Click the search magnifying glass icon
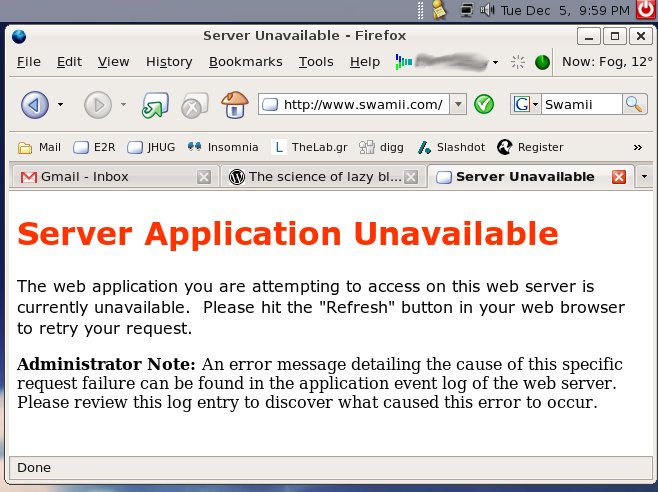The image size is (658, 492). click(634, 104)
